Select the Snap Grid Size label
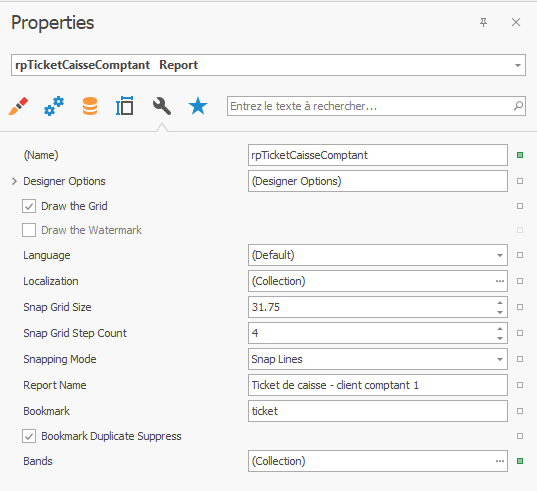This screenshot has height=491, width=537. pyautogui.click(x=57, y=307)
